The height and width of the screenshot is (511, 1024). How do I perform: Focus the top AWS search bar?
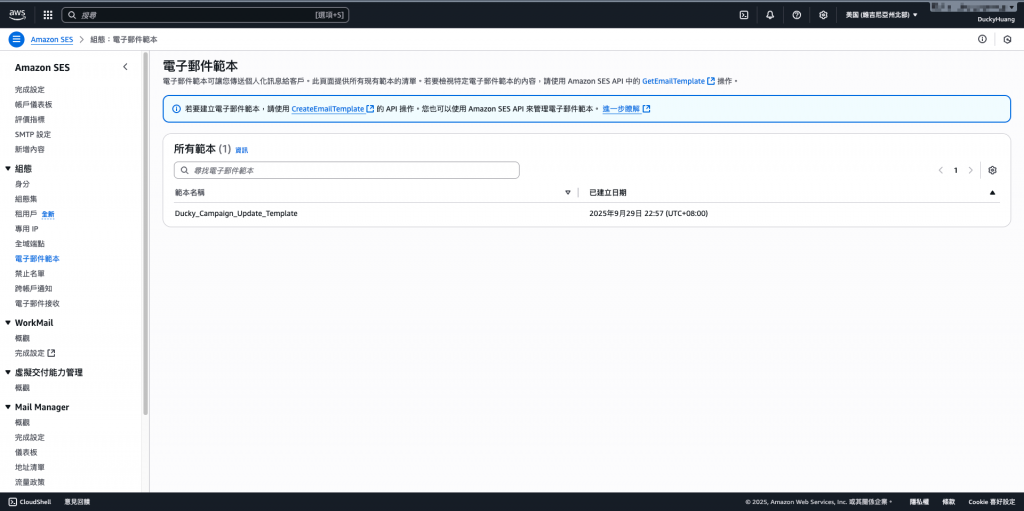[x=205, y=14]
